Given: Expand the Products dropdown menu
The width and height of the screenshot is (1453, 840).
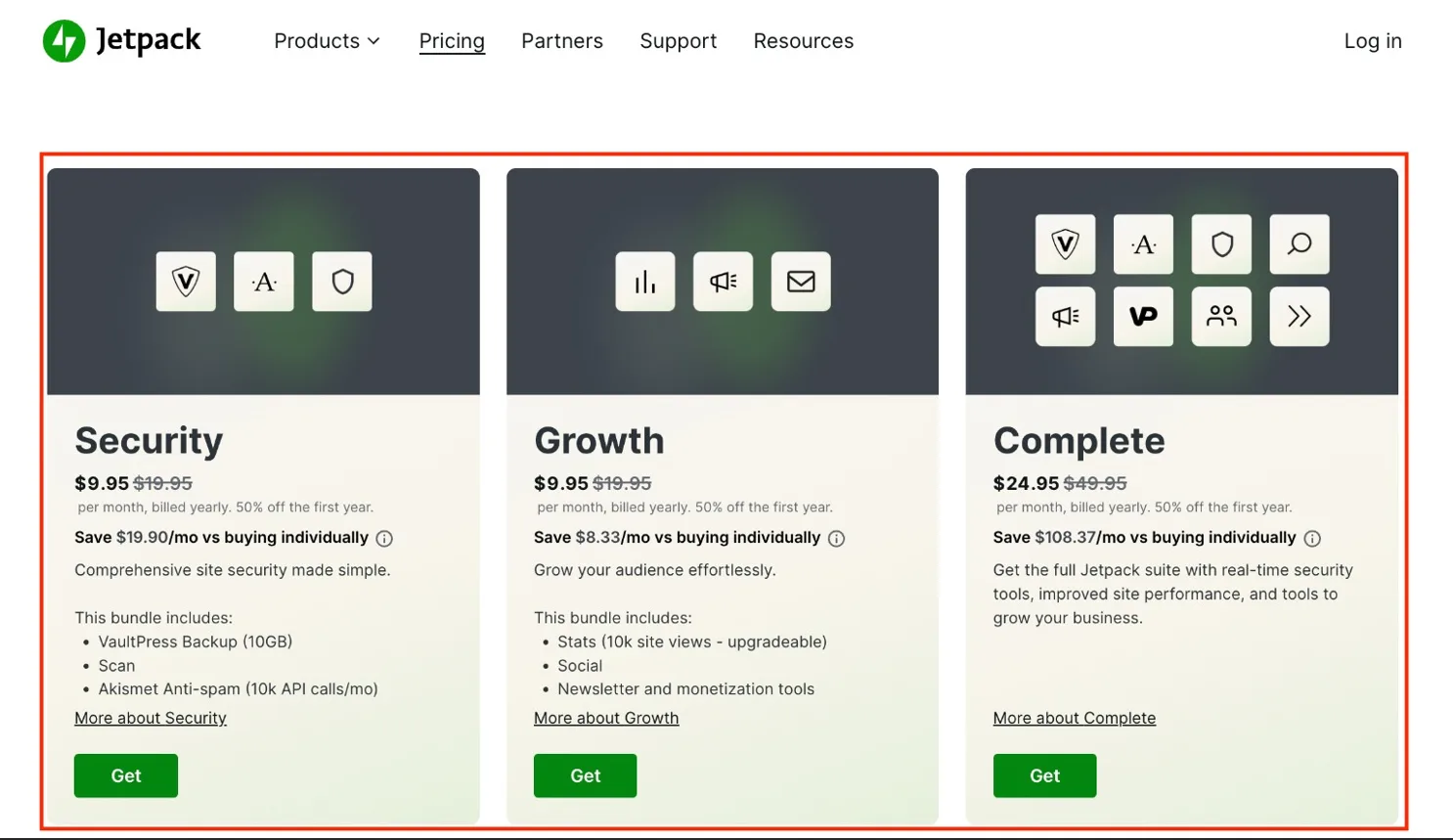Looking at the screenshot, I should point(327,41).
